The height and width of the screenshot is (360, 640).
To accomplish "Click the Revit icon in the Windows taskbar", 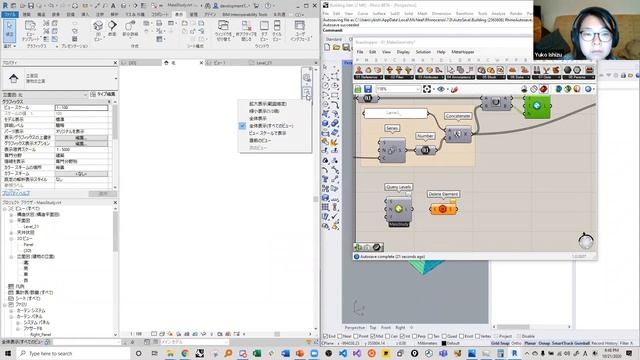I will [x=515, y=353].
